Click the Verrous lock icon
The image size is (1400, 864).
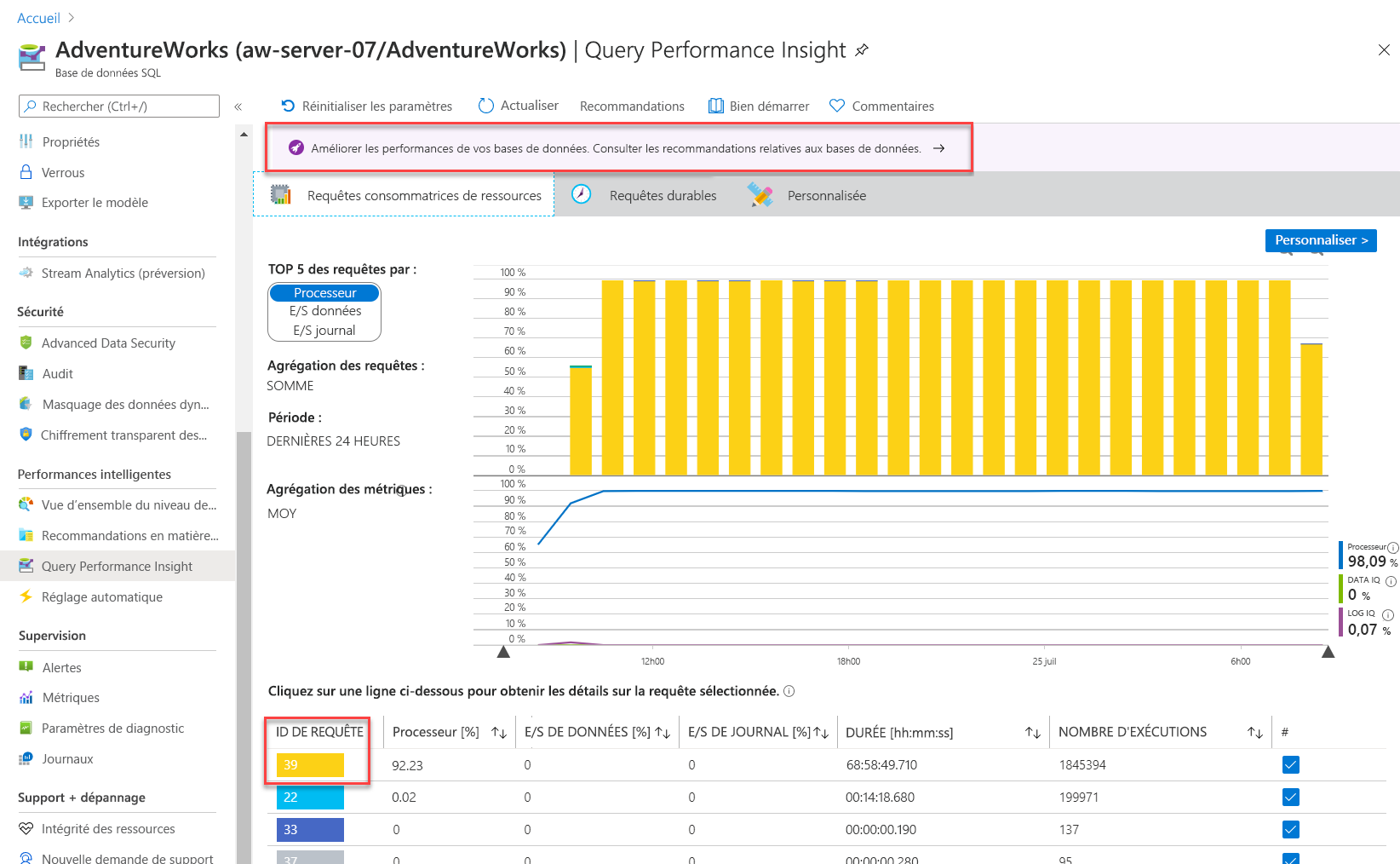(x=26, y=172)
